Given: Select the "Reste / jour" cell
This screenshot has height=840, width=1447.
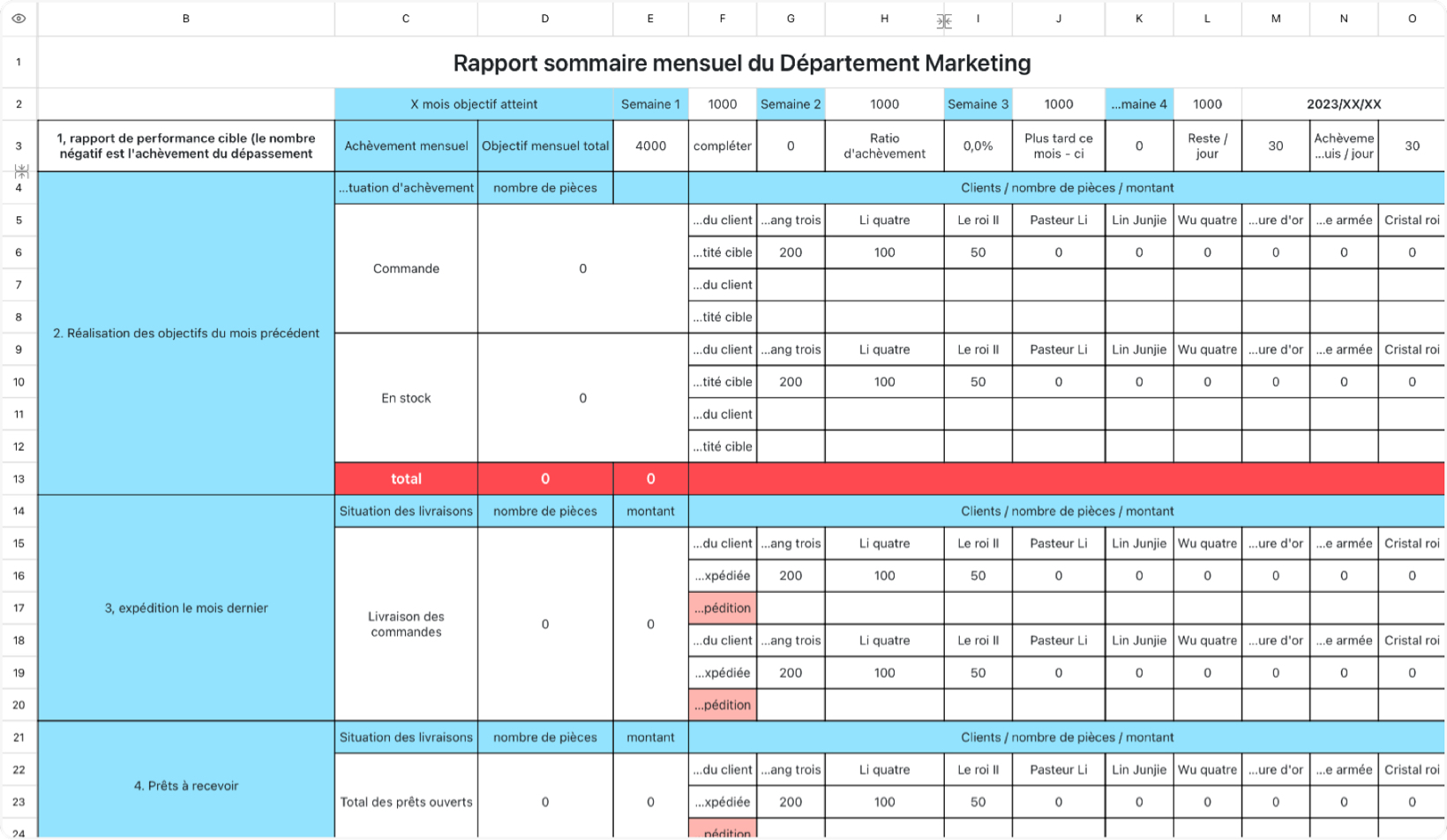Looking at the screenshot, I should point(1207,146).
